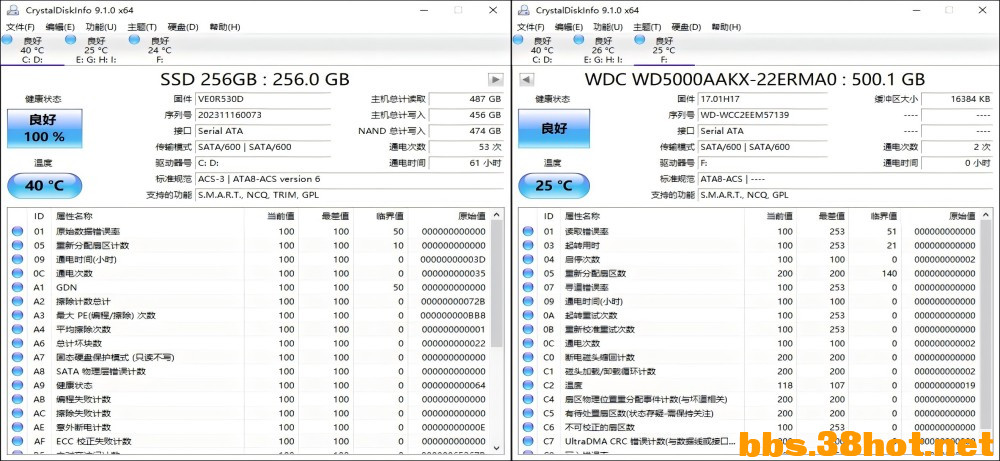1000x461 pixels.
Task: Click standard field ACS-3 | ATA8-ACS version 6
Action: click(x=349, y=179)
